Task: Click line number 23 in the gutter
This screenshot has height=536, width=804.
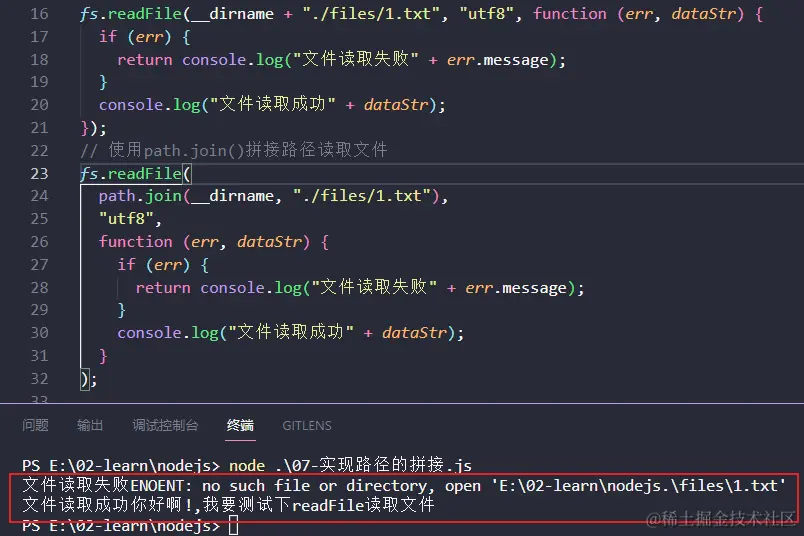Action: coord(39,174)
